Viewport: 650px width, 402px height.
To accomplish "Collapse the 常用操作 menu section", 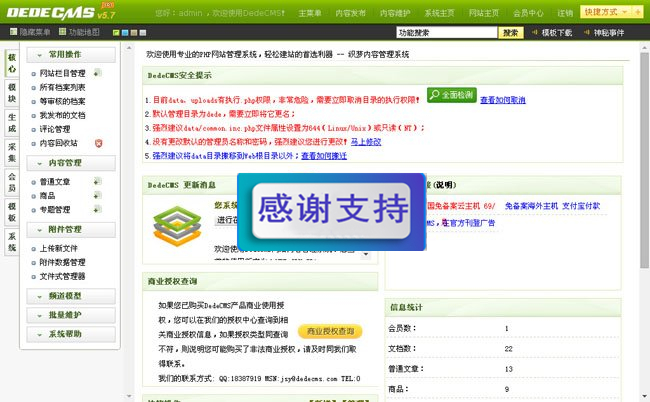I will click(71, 55).
